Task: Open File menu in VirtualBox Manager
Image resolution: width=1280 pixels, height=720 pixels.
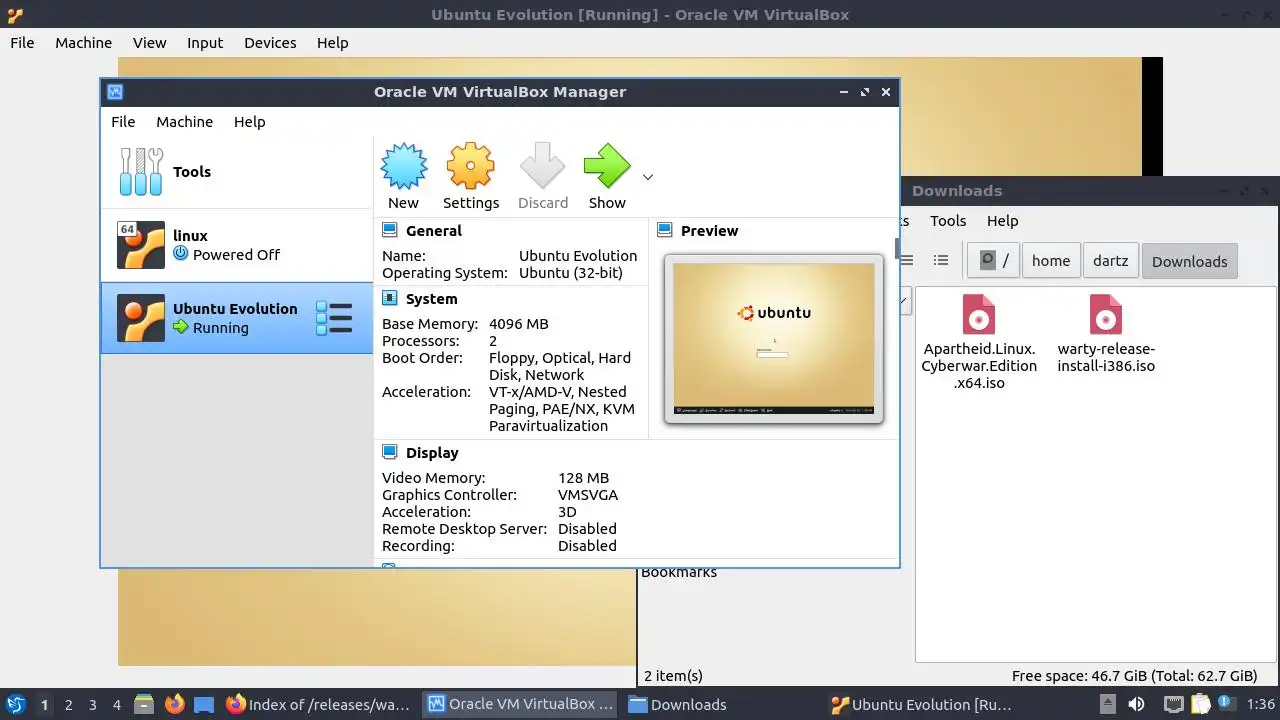Action: point(123,122)
